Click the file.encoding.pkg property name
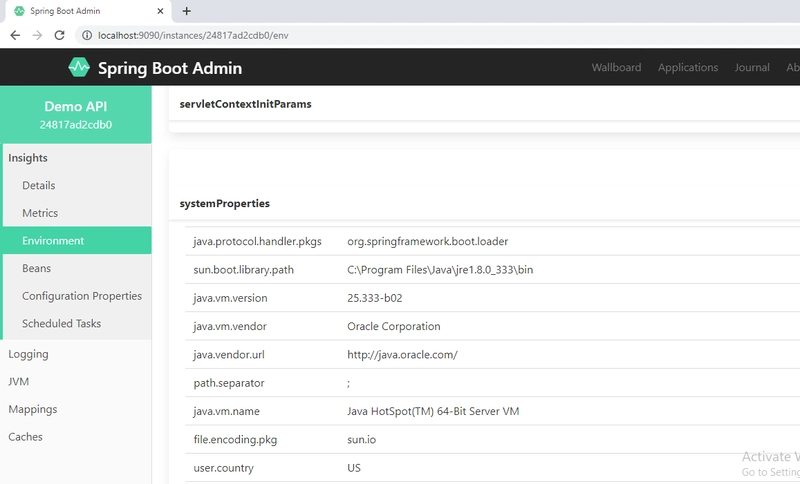Image resolution: width=800 pixels, height=484 pixels. 235,440
